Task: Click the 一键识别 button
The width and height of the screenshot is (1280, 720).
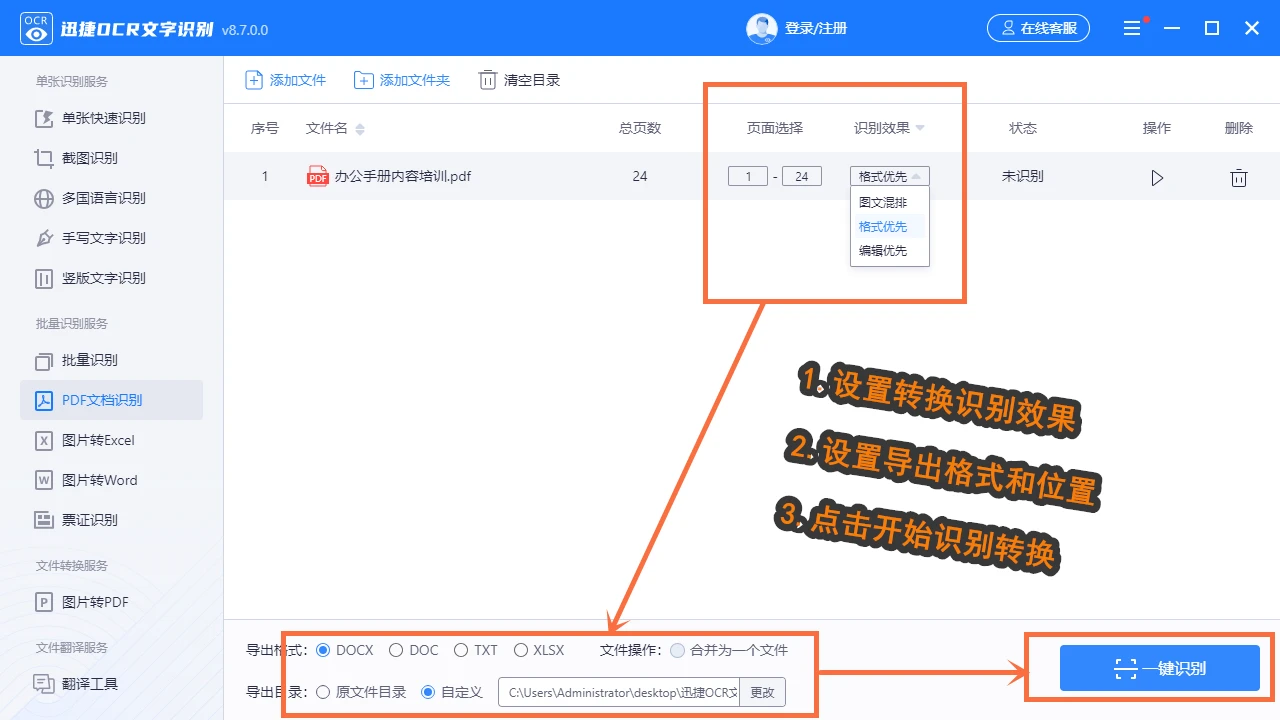Action: tap(1160, 668)
